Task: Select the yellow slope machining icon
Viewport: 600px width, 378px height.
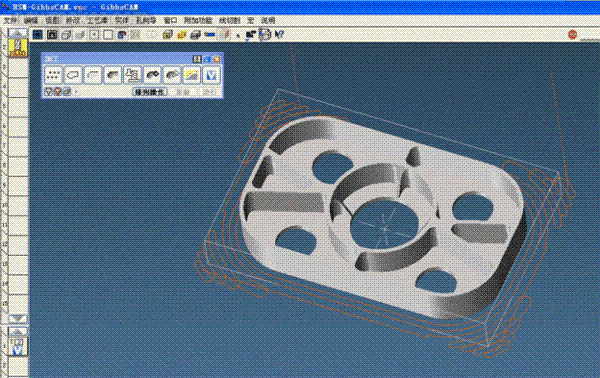Action: pyautogui.click(x=192, y=75)
